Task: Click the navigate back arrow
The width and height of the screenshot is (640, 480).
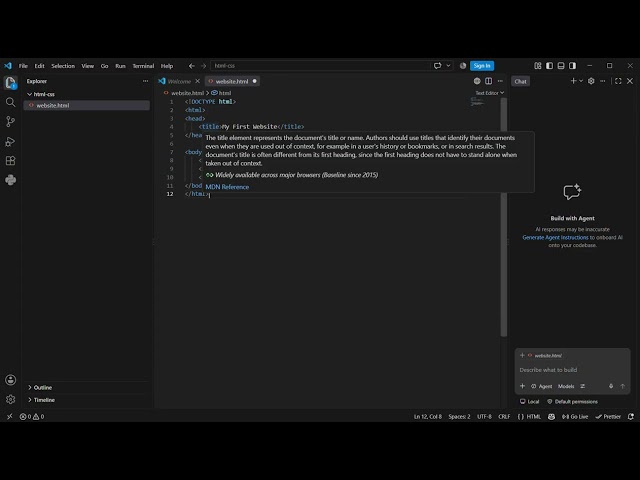Action: [191, 66]
